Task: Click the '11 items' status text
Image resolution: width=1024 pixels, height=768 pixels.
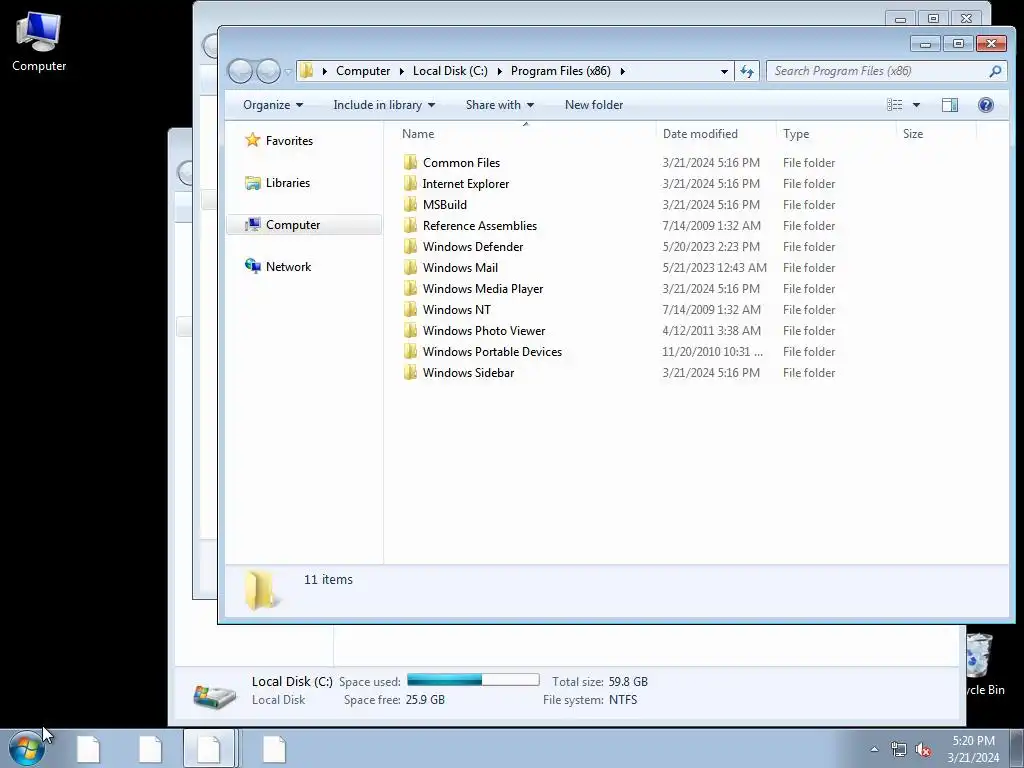Action: coord(328,579)
